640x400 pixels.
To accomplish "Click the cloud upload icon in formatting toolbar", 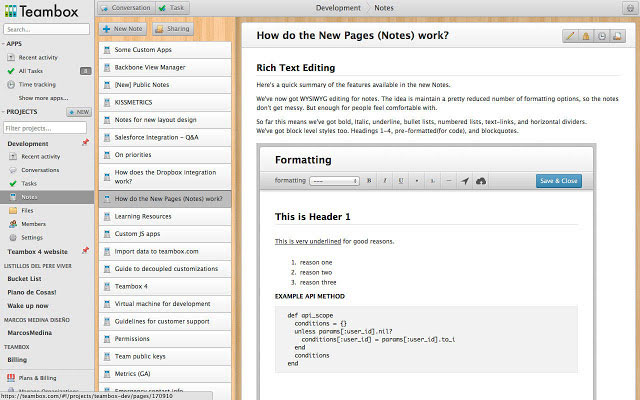I will coord(481,181).
